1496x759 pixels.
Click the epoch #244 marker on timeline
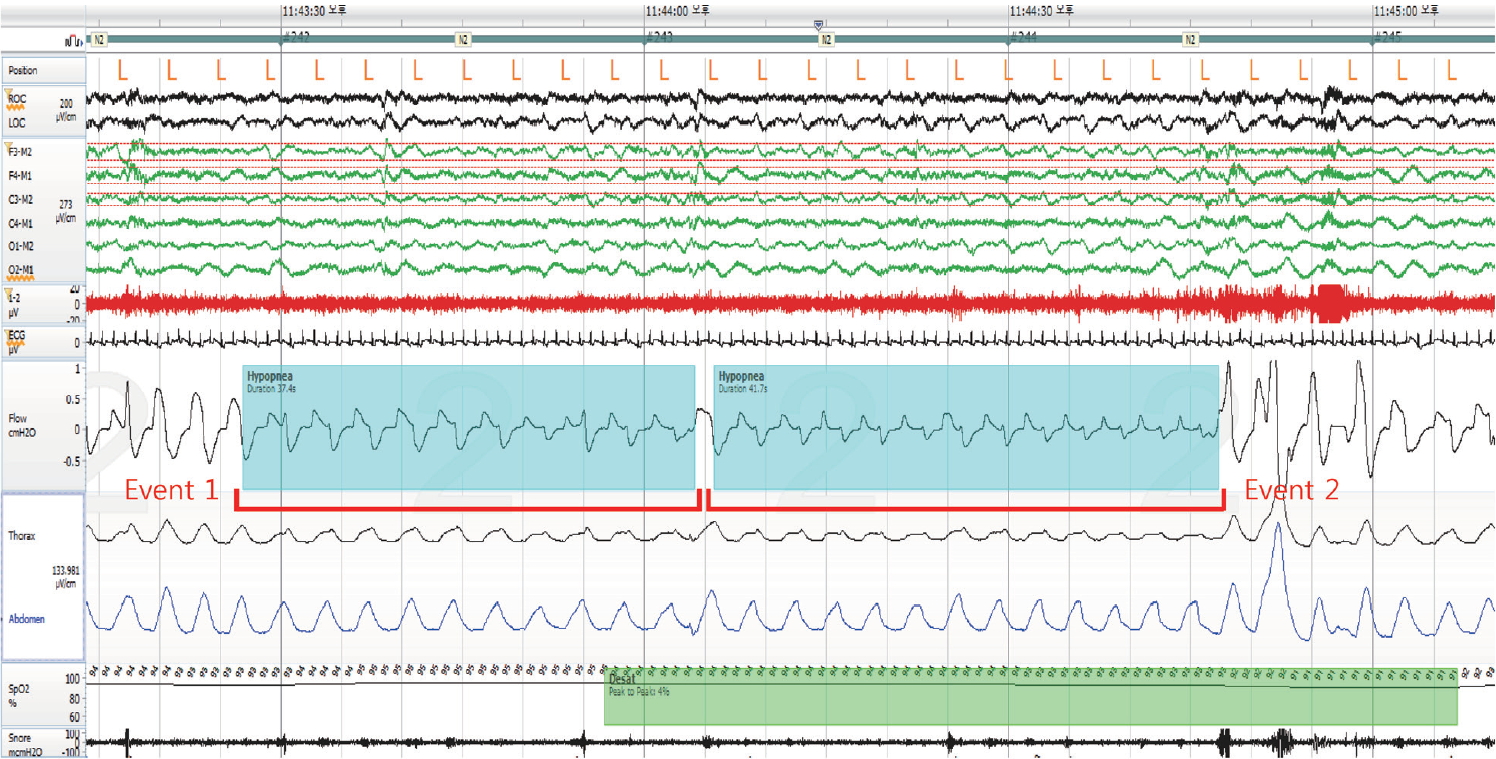point(1023,38)
